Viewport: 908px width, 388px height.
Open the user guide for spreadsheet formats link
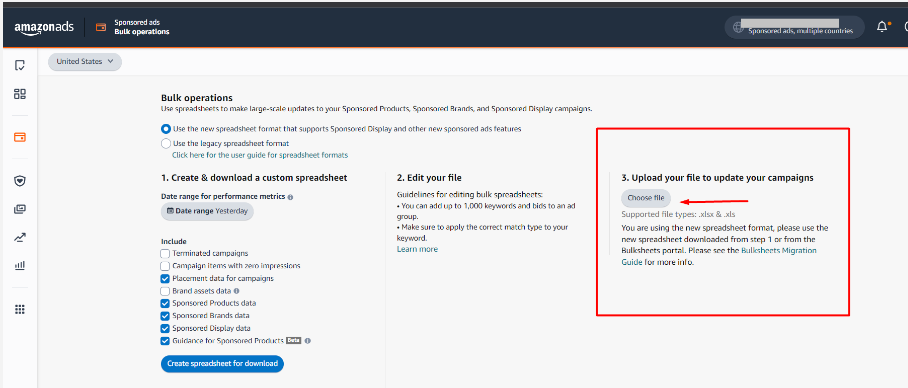(x=260, y=155)
